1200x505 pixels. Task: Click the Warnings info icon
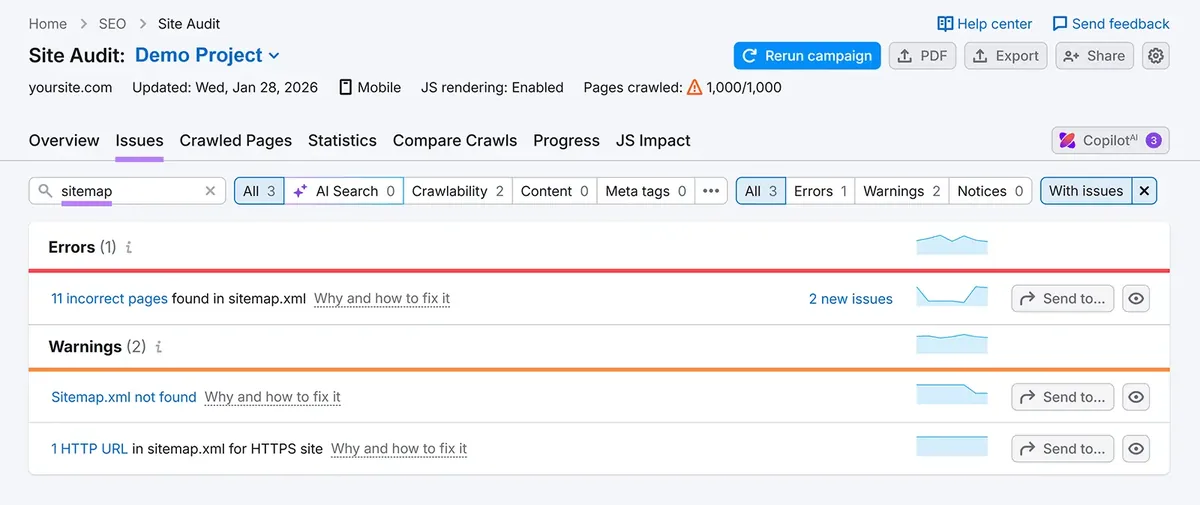pyautogui.click(x=158, y=347)
